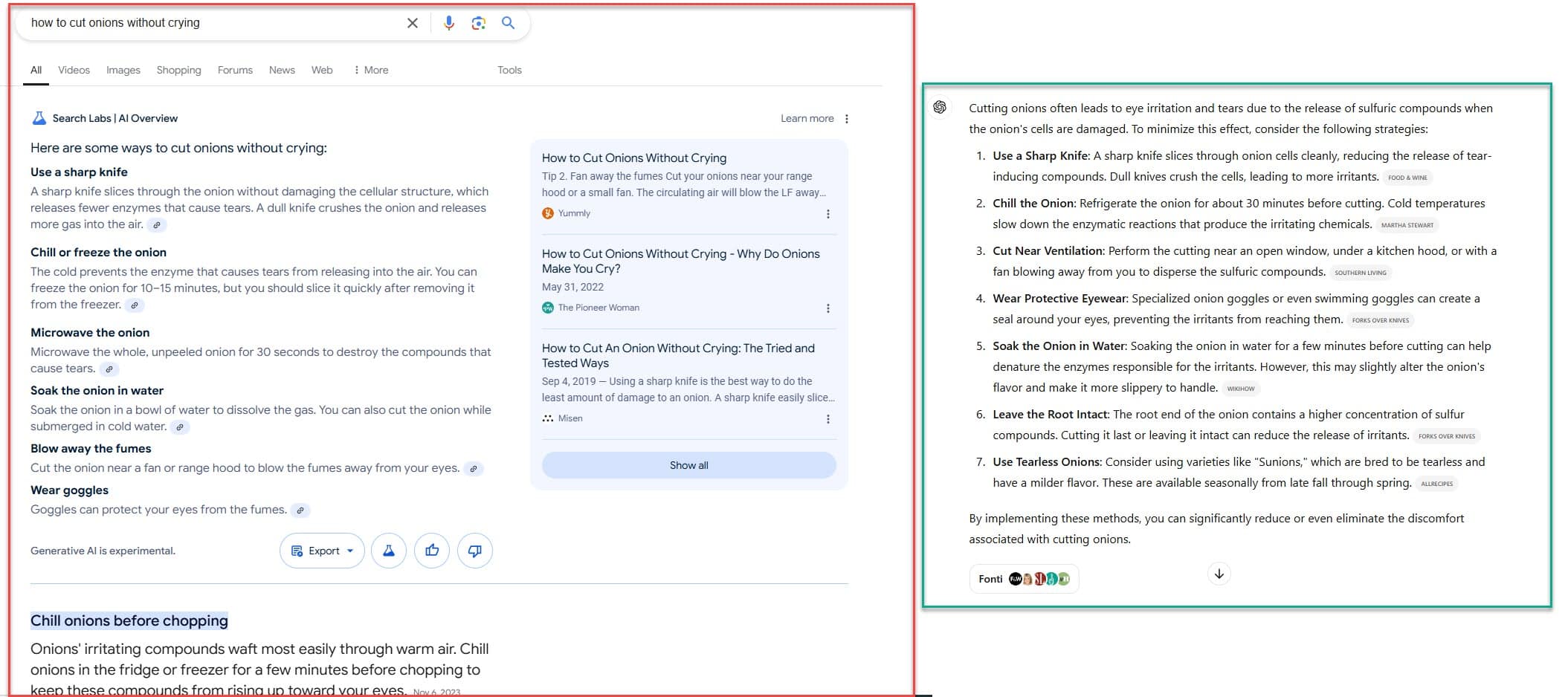
Task: Click the WIKIHOW citation chip
Action: click(x=1240, y=389)
